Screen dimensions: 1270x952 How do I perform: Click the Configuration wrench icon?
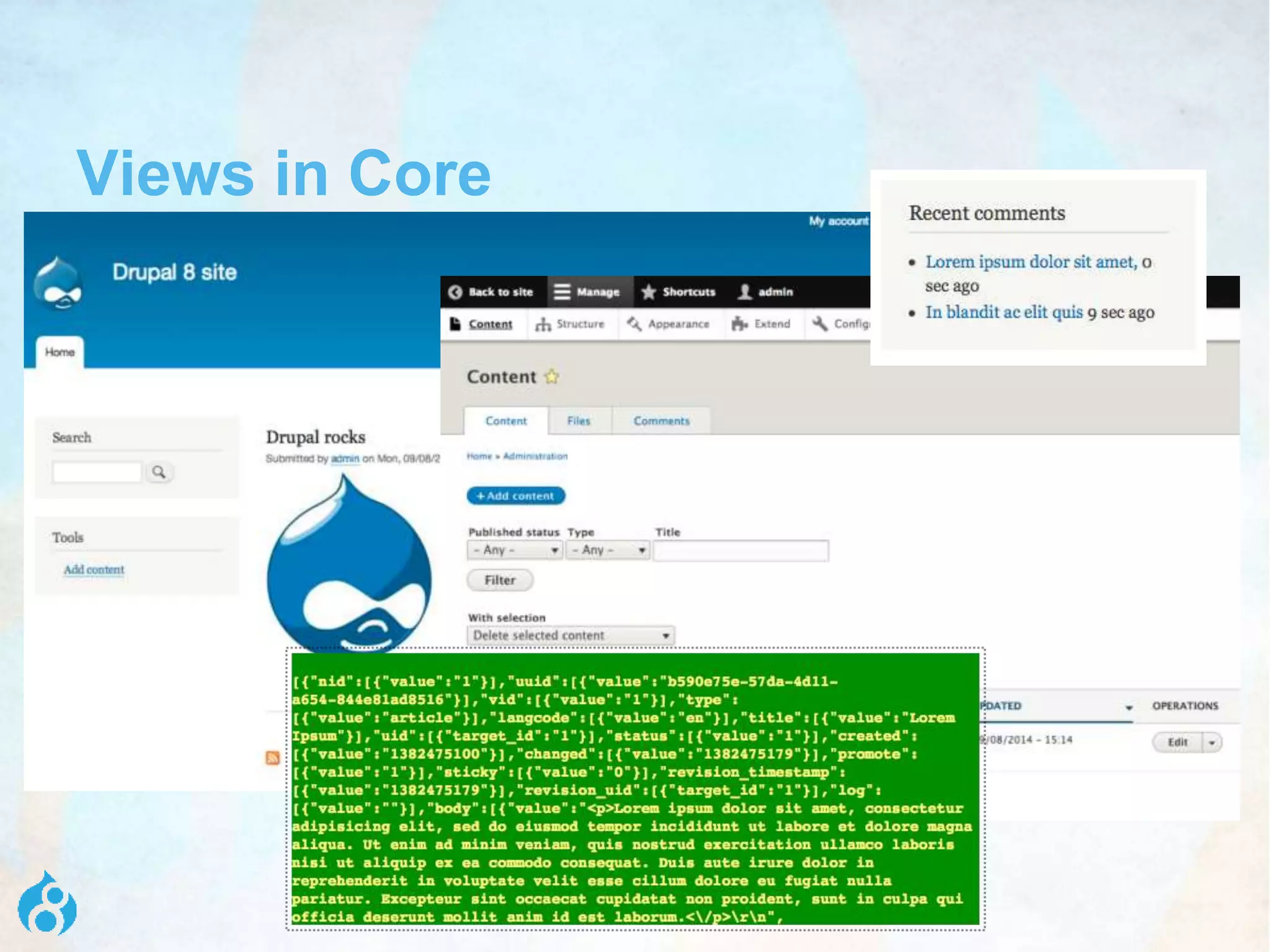[x=820, y=324]
